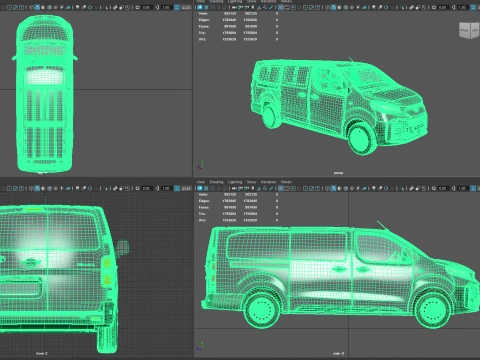This screenshot has width=480, height=360.
Task: Enable Wireframe display in the top view panel
Action: point(31,7)
